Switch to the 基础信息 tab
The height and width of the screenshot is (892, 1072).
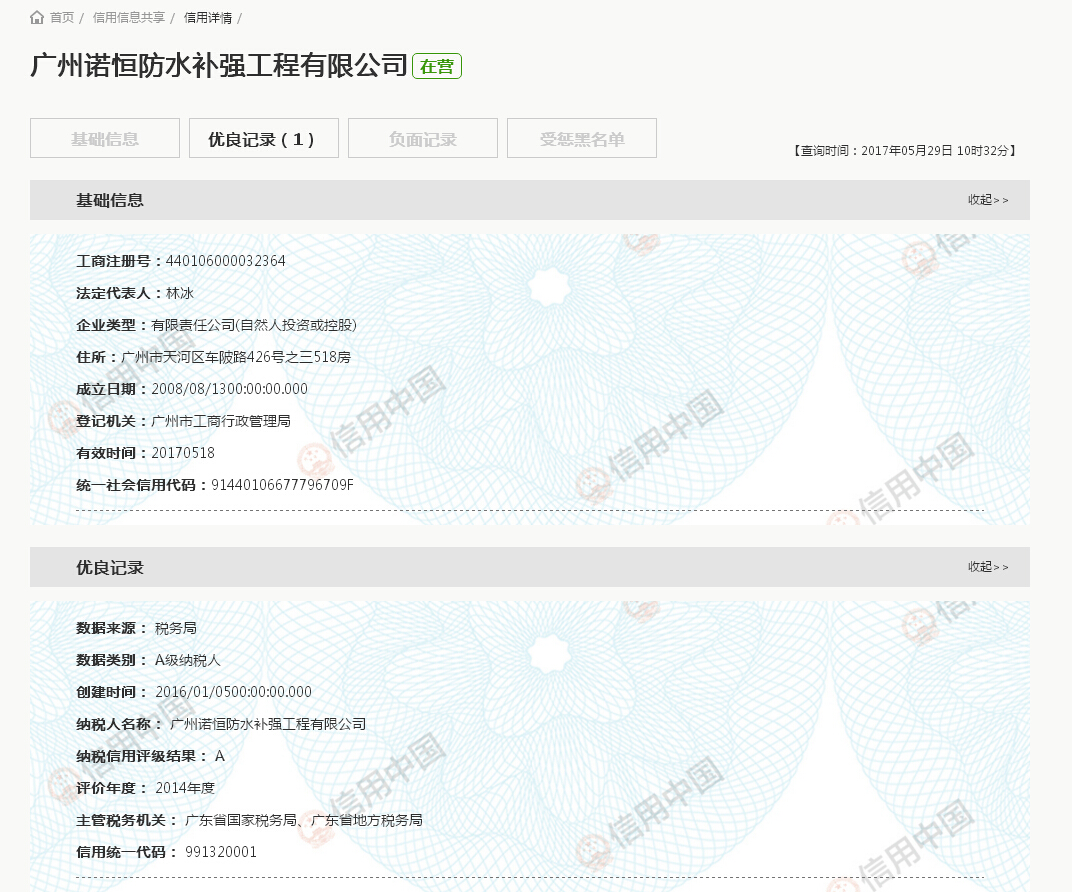[x=105, y=139]
